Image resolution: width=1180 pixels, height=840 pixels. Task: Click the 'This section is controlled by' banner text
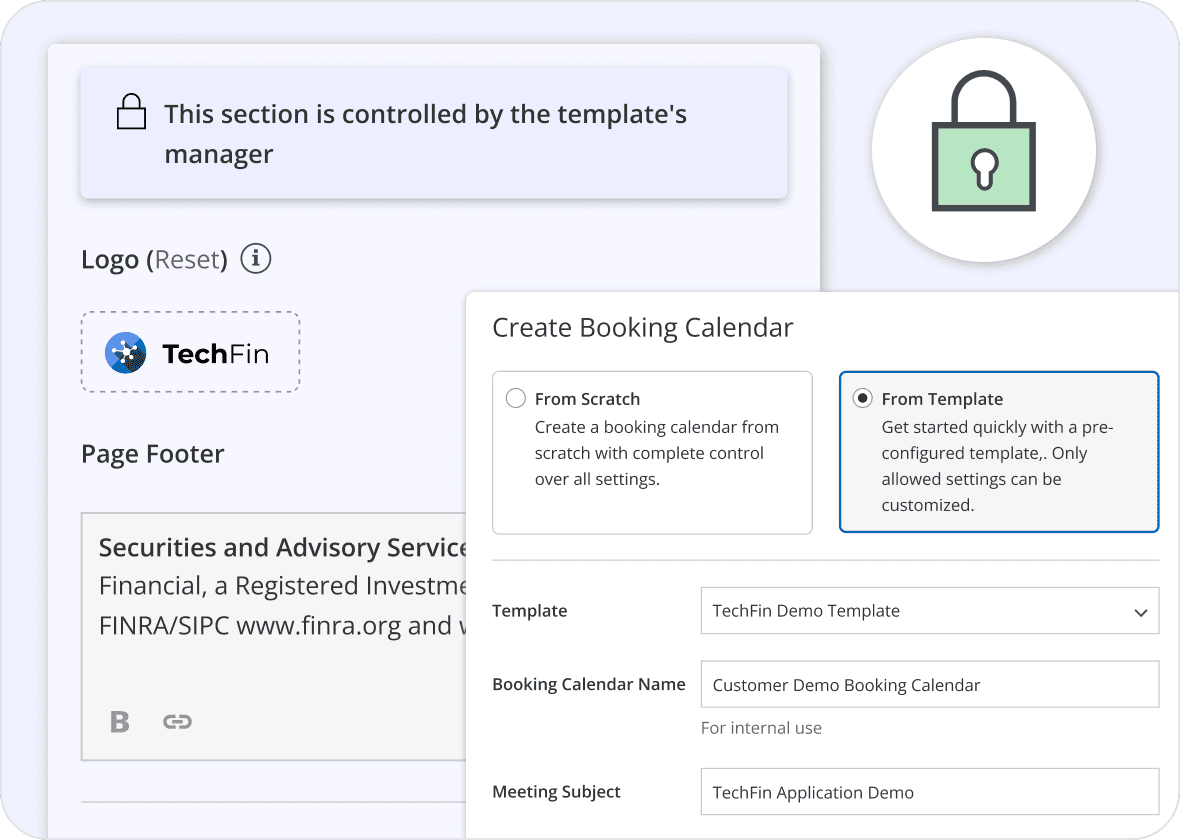(425, 134)
